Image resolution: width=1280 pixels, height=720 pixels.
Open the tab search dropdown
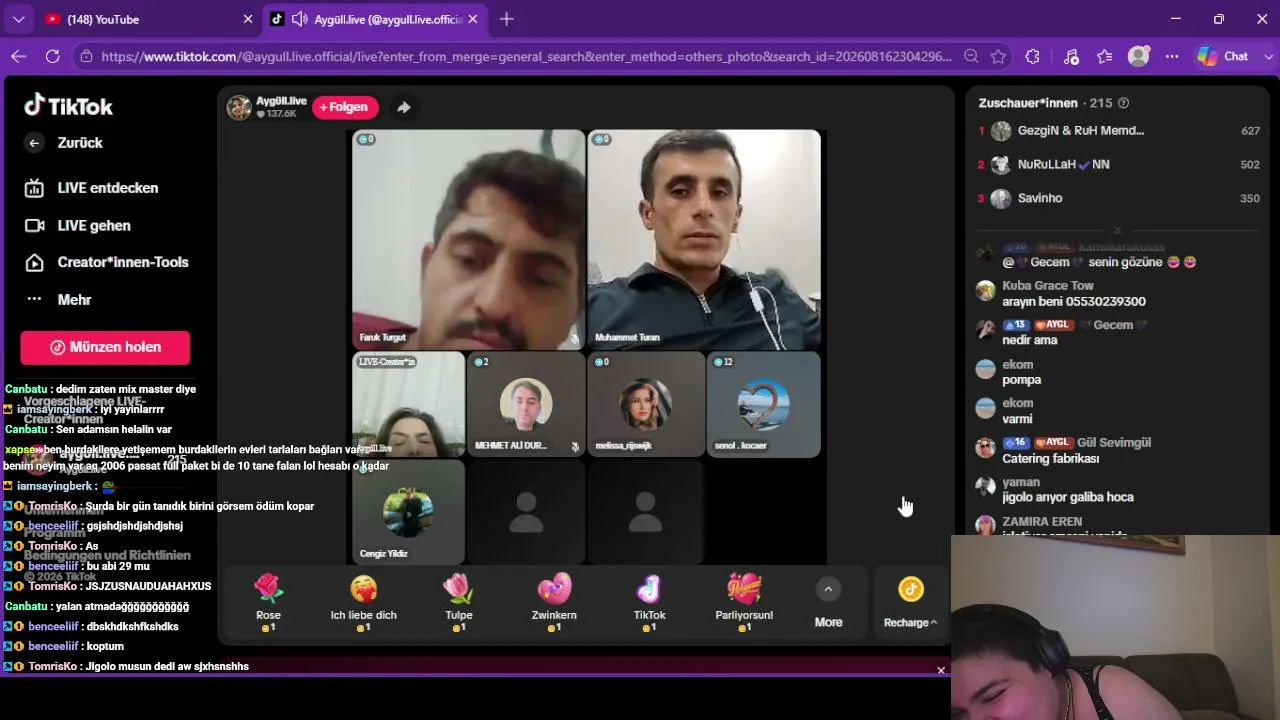[x=18, y=19]
